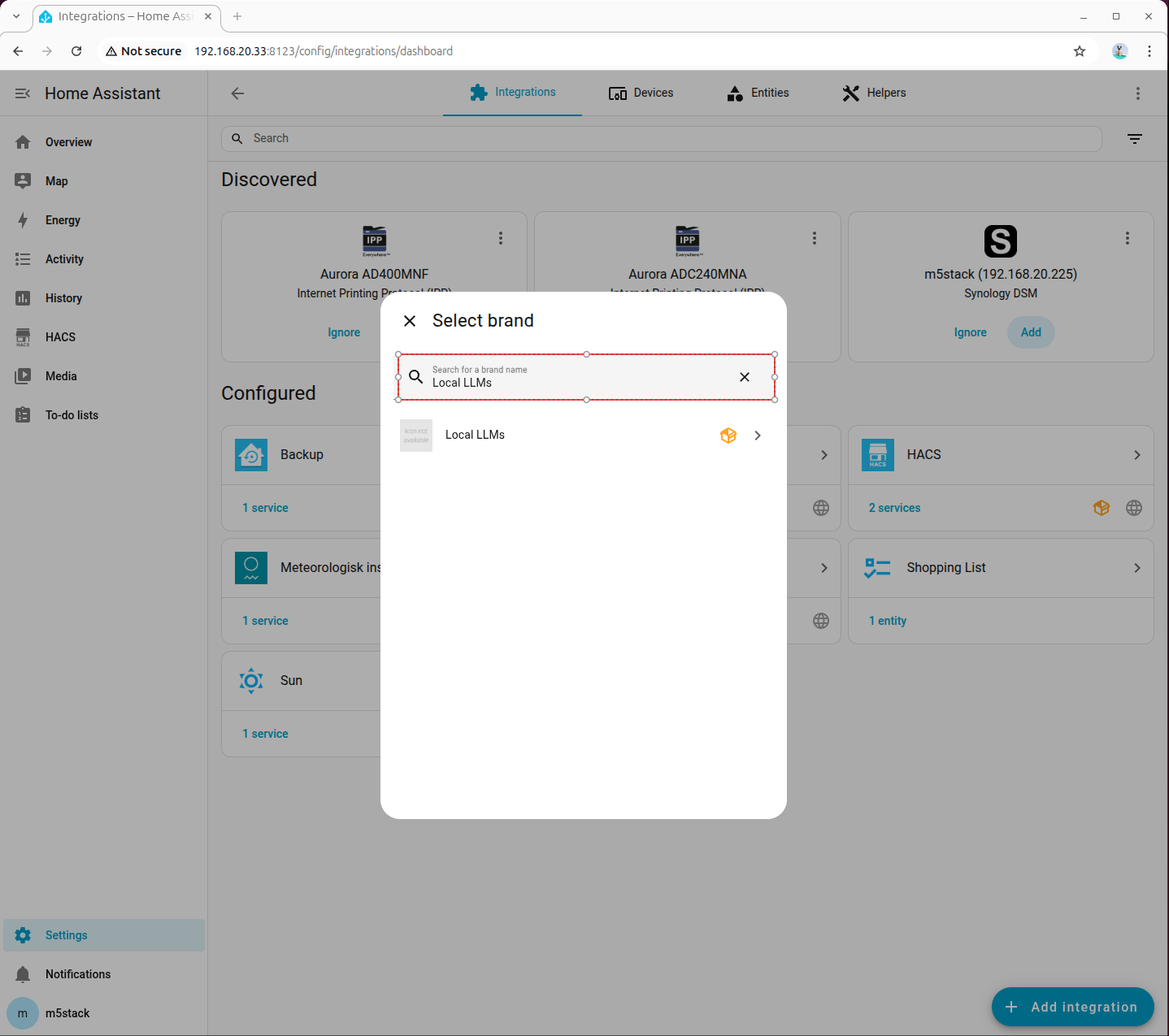The image size is (1169, 1036).
Task: Collapse the Home Assistant sidebar menu
Action: click(x=23, y=93)
